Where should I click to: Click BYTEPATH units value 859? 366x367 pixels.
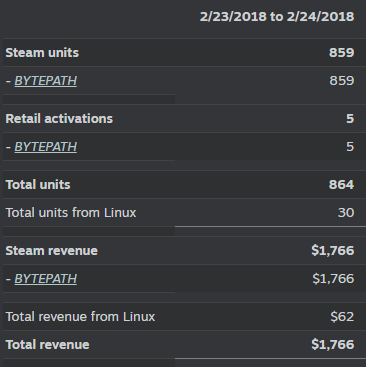coord(342,81)
